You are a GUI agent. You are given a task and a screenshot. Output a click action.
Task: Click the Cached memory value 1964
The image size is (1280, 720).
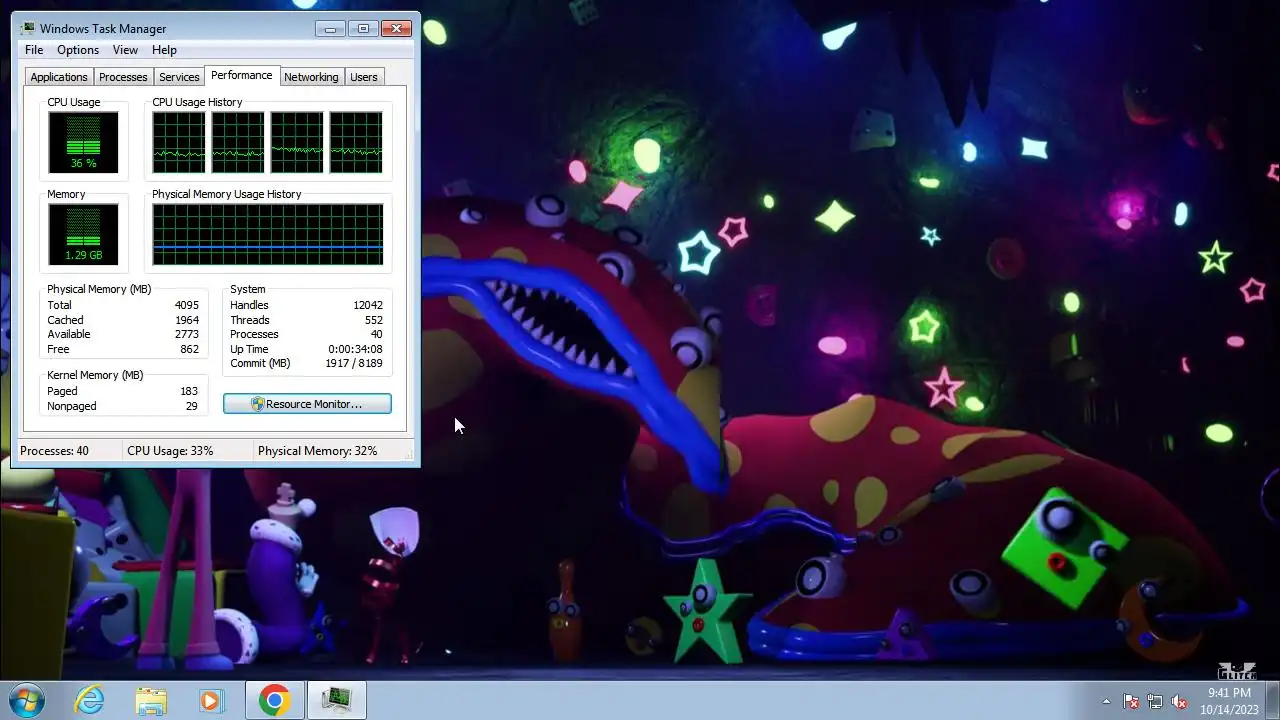click(187, 320)
